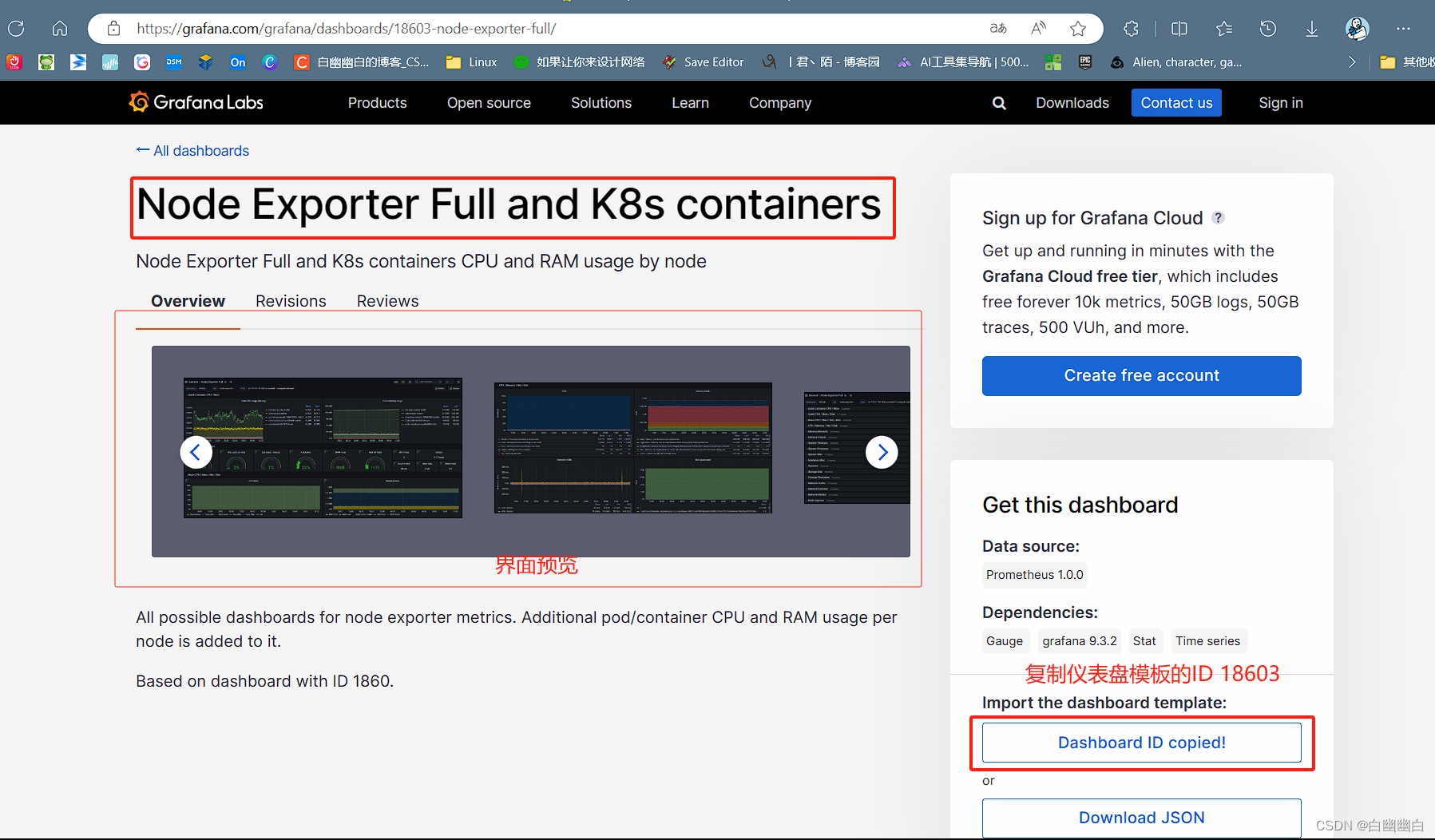Show previous screenshot in the carousel

(x=196, y=452)
